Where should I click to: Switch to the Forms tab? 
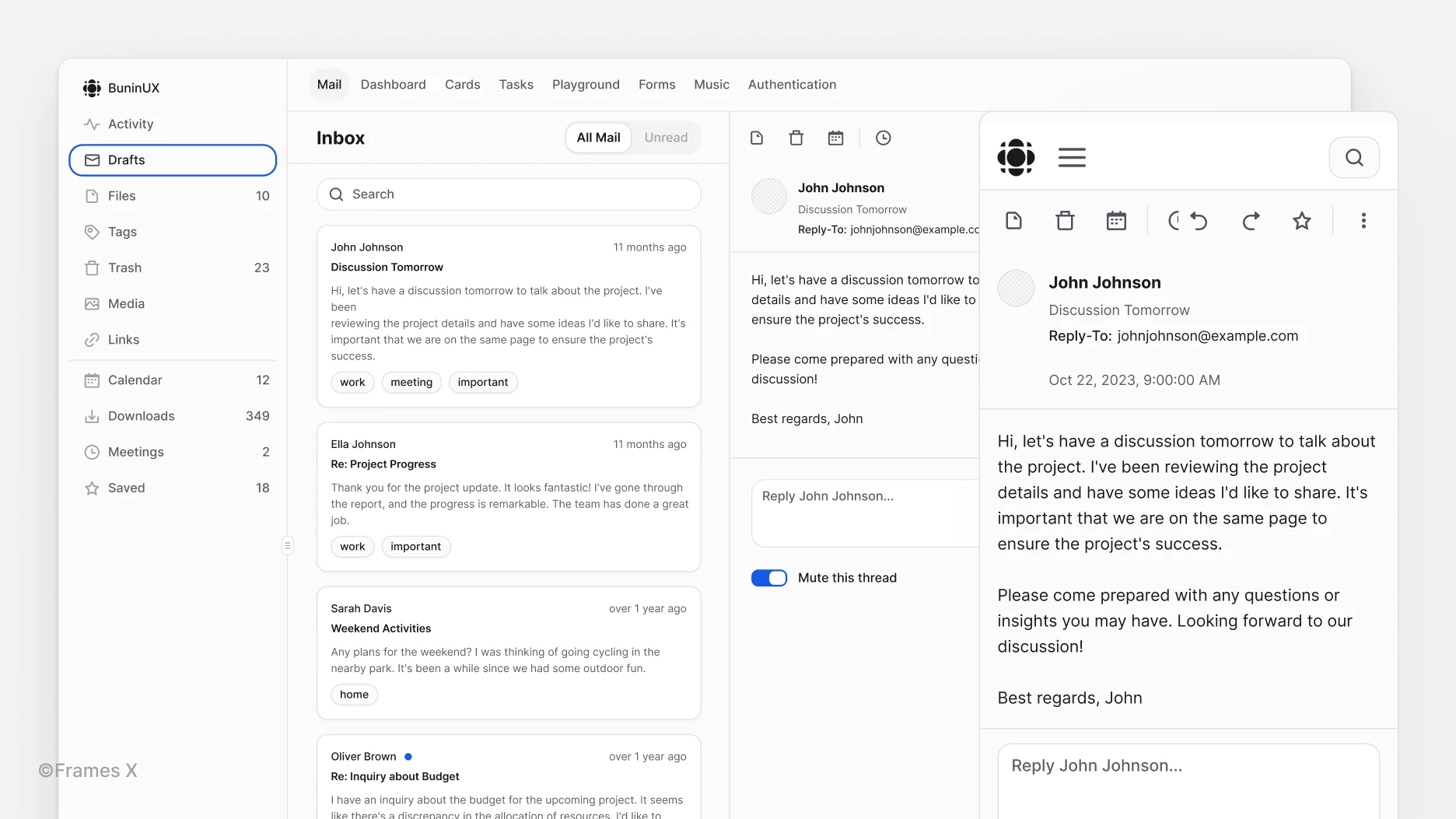coord(656,85)
